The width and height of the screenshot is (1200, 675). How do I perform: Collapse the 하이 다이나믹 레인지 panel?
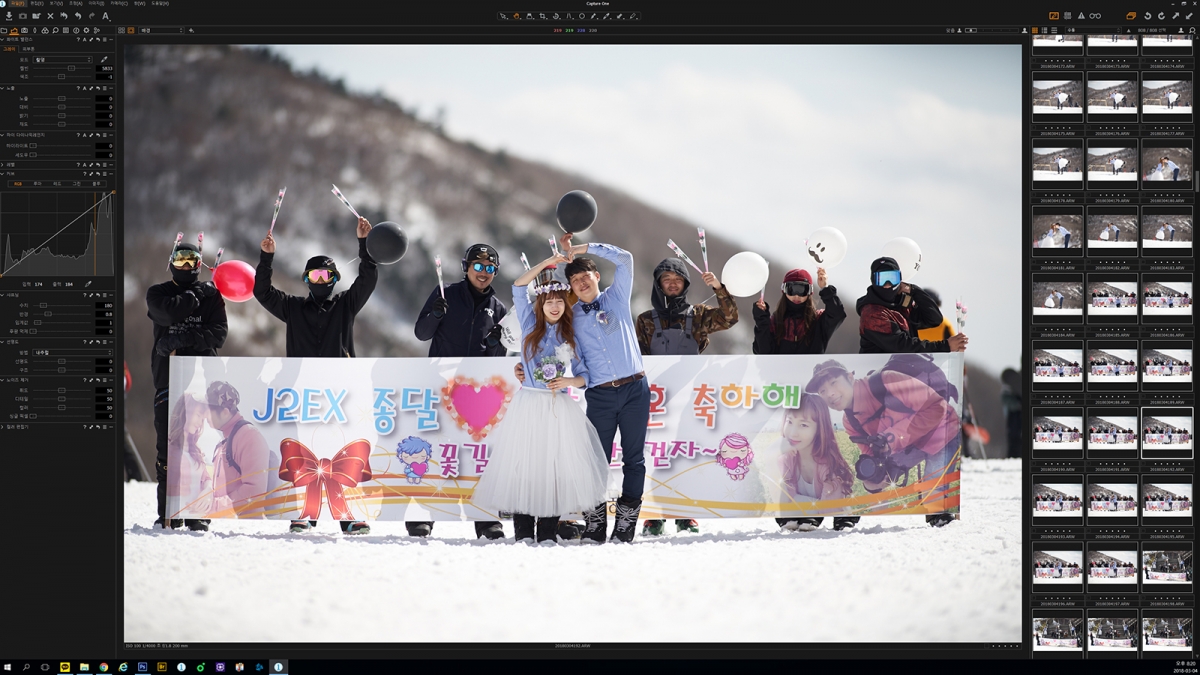point(3,135)
